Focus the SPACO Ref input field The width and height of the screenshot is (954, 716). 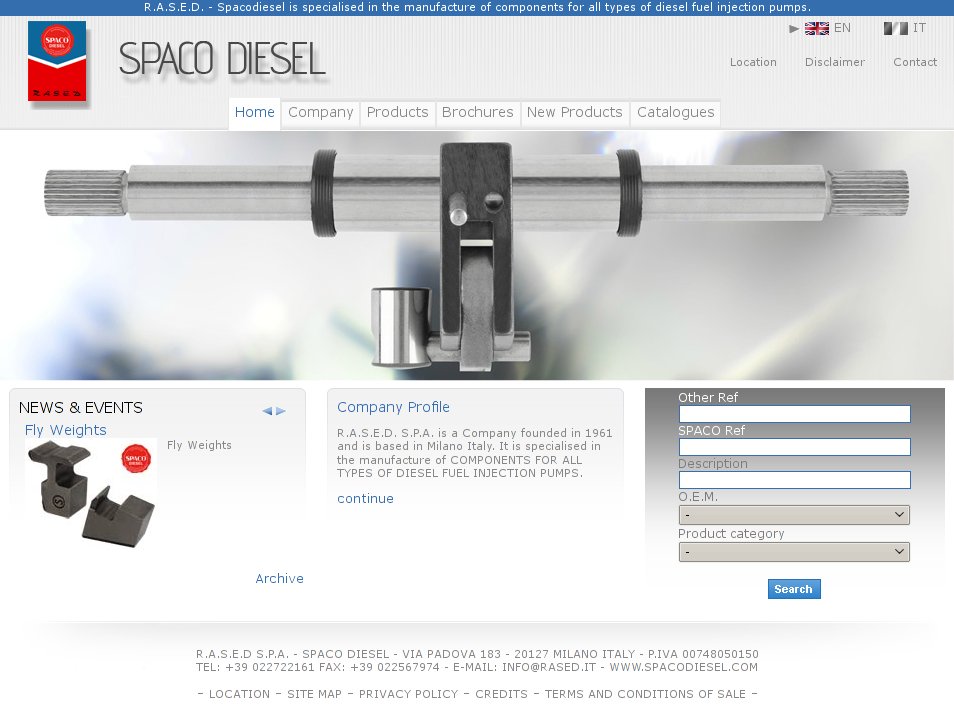tap(794, 447)
